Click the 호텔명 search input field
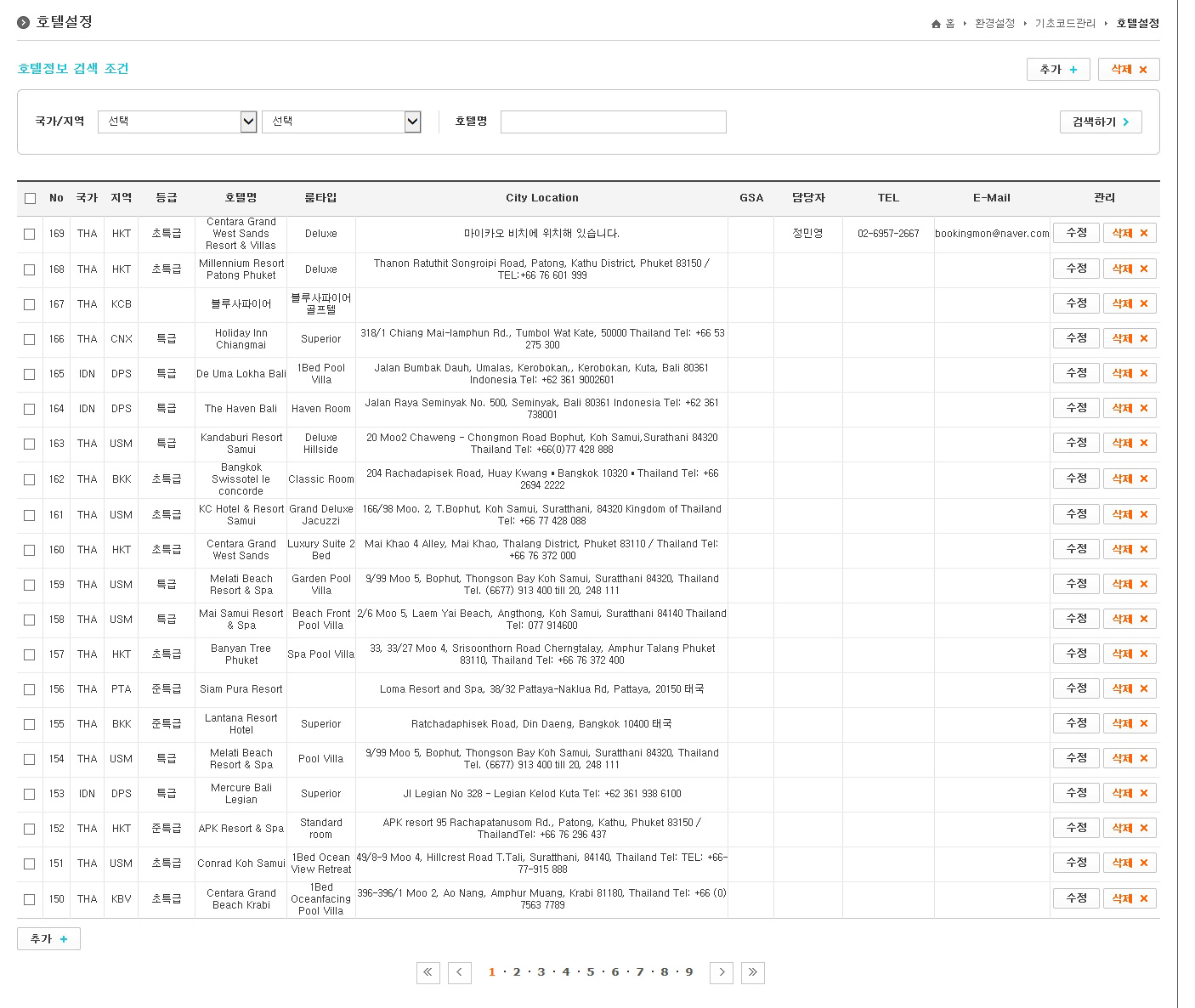This screenshot has width=1195, height=1008. click(613, 122)
